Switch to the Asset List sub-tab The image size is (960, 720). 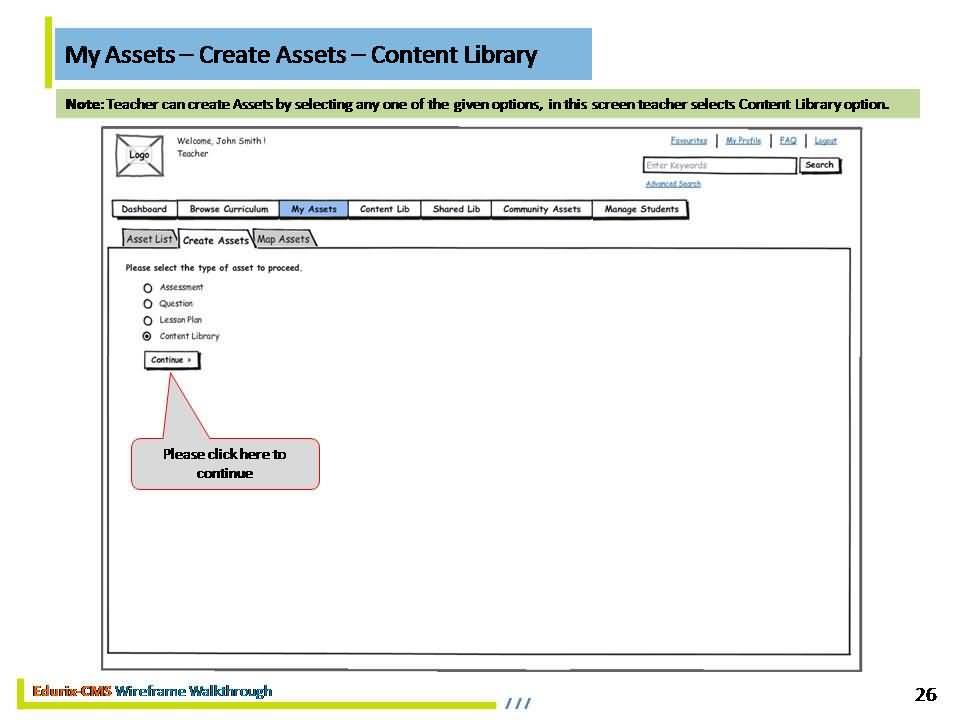point(150,239)
